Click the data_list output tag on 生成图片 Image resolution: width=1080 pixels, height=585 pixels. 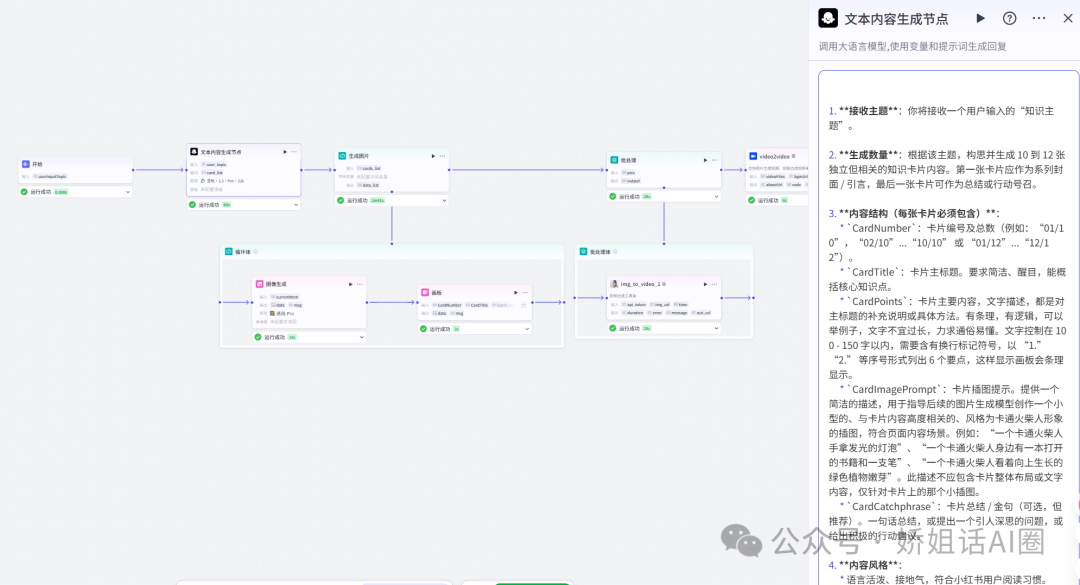[368, 185]
